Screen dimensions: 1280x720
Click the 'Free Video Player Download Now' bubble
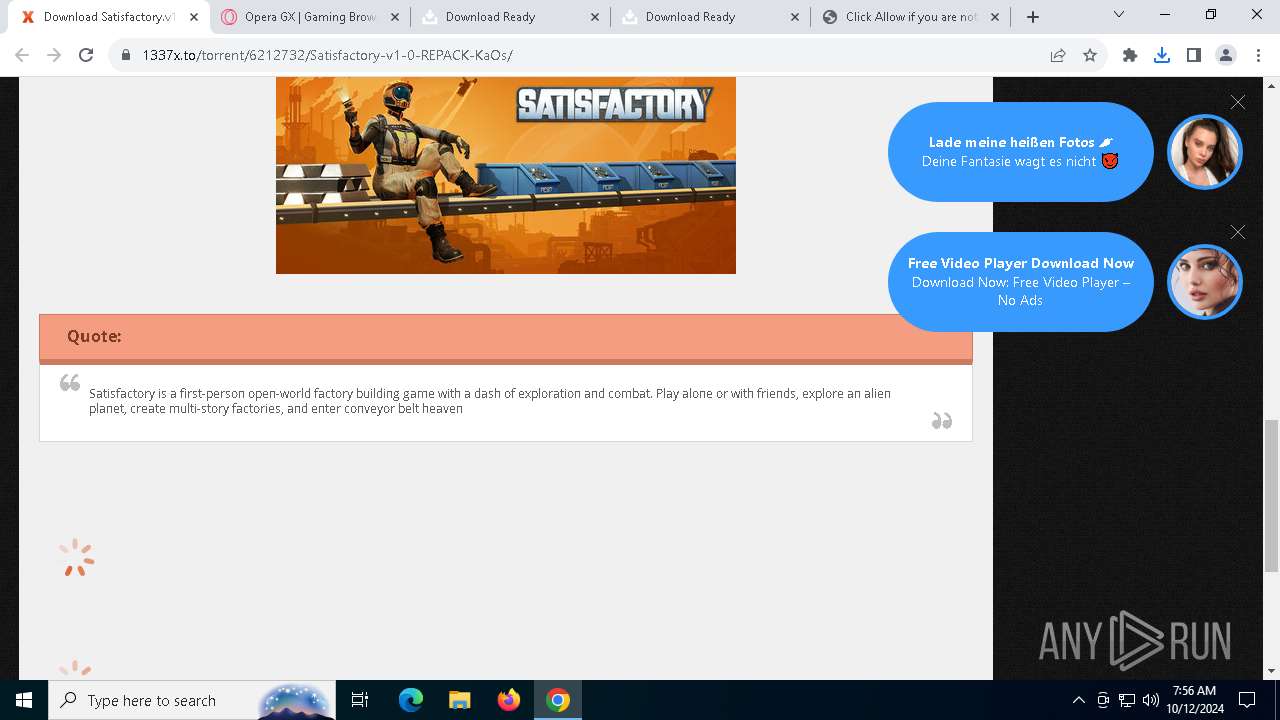(x=1020, y=282)
